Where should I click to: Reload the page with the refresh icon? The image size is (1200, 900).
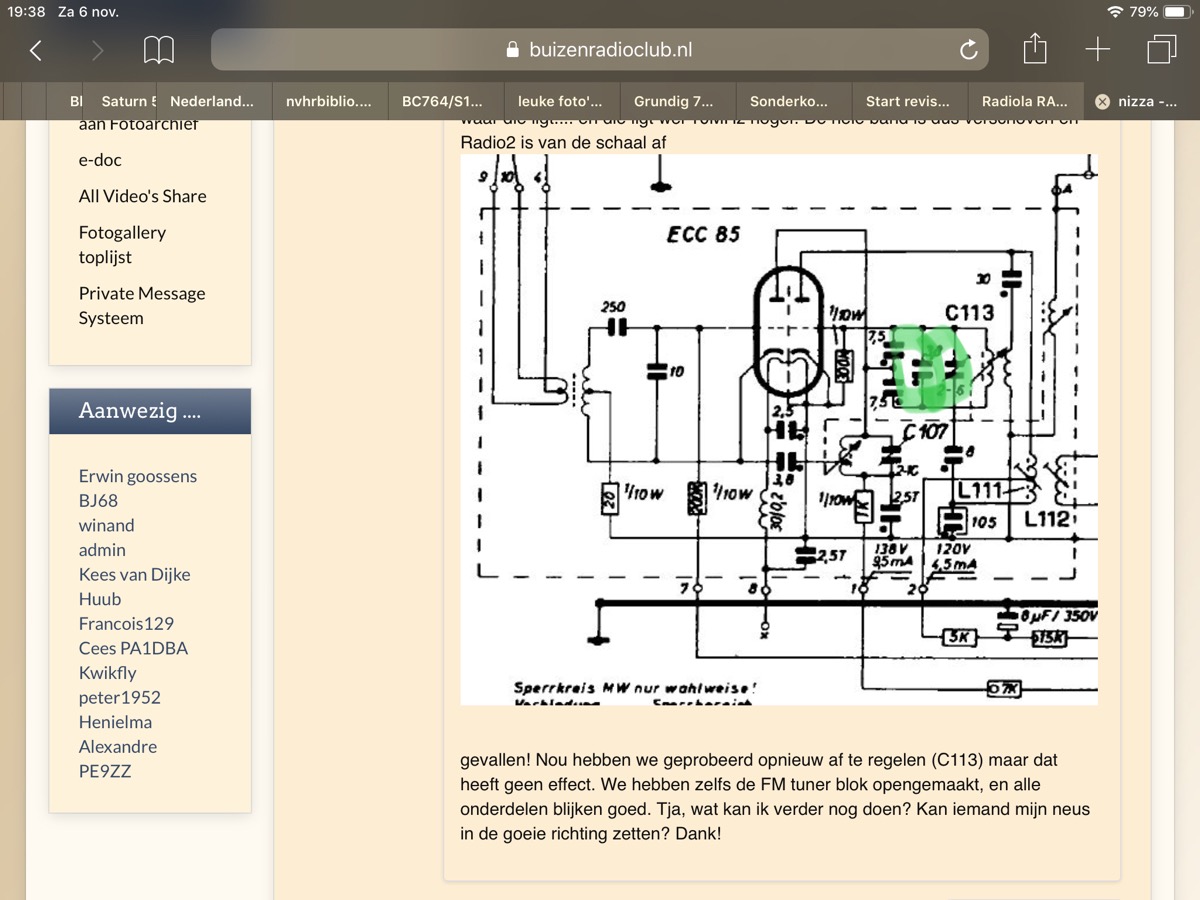[x=968, y=50]
